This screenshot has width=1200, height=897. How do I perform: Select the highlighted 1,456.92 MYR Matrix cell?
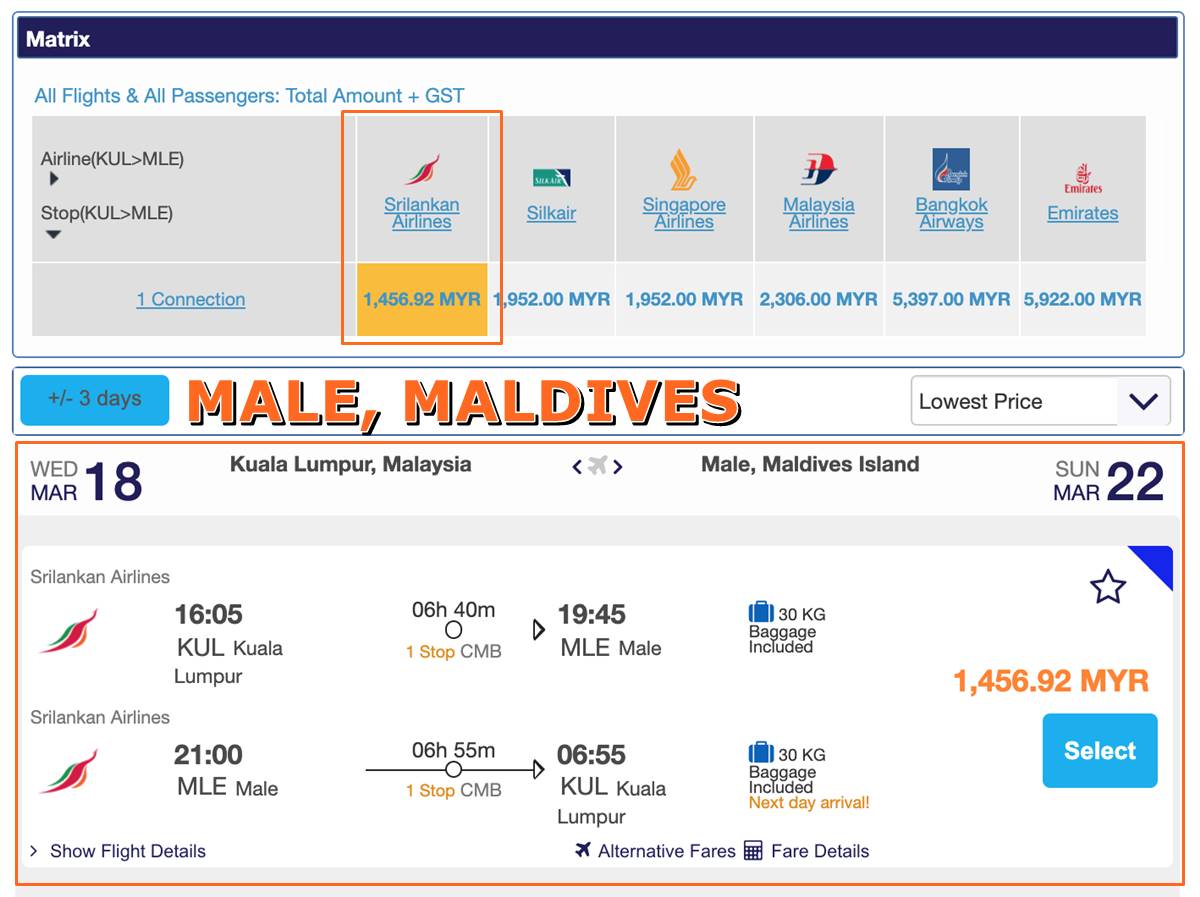pos(422,299)
